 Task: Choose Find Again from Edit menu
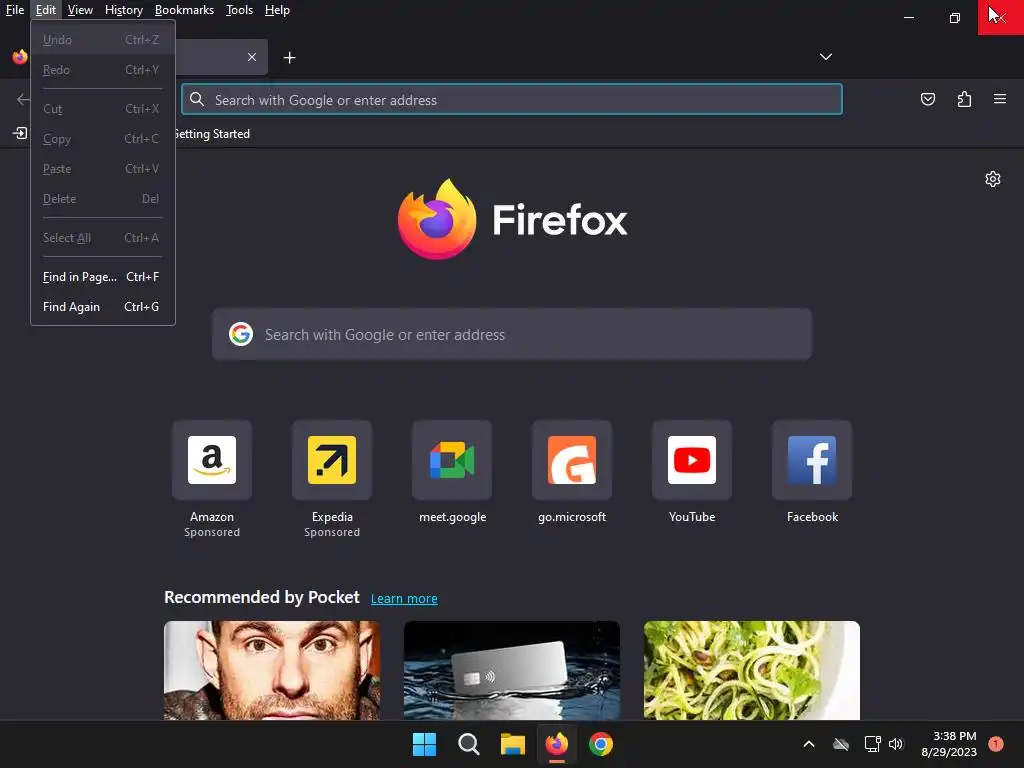(102, 307)
